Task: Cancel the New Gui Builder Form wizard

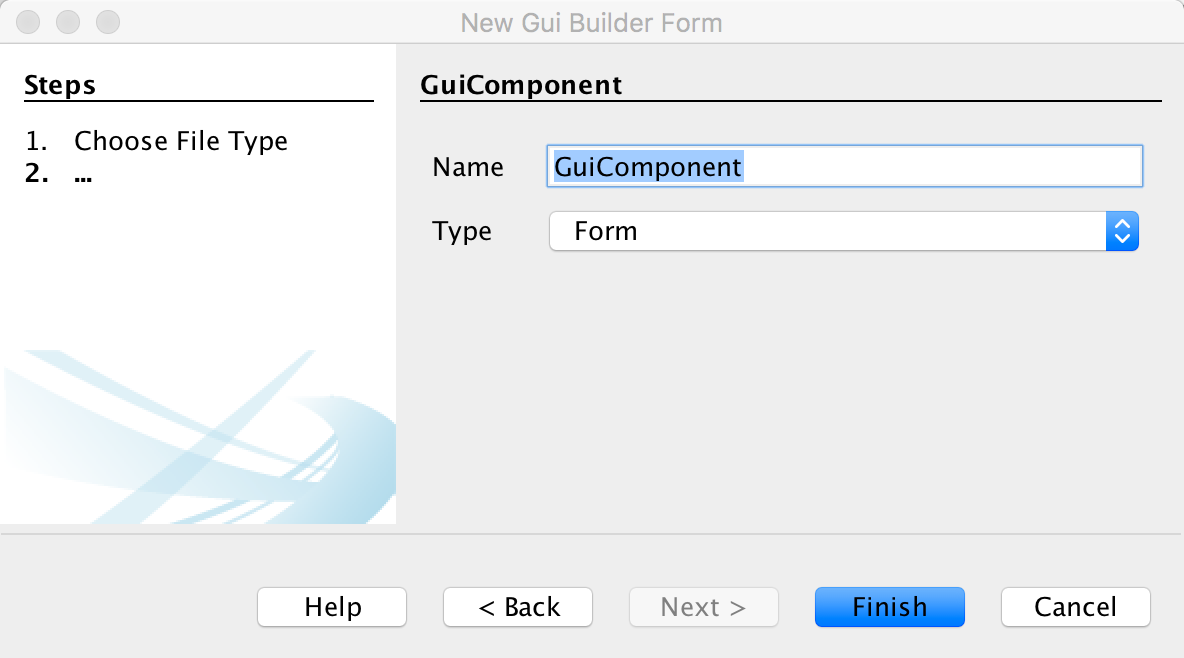Action: [x=1075, y=607]
